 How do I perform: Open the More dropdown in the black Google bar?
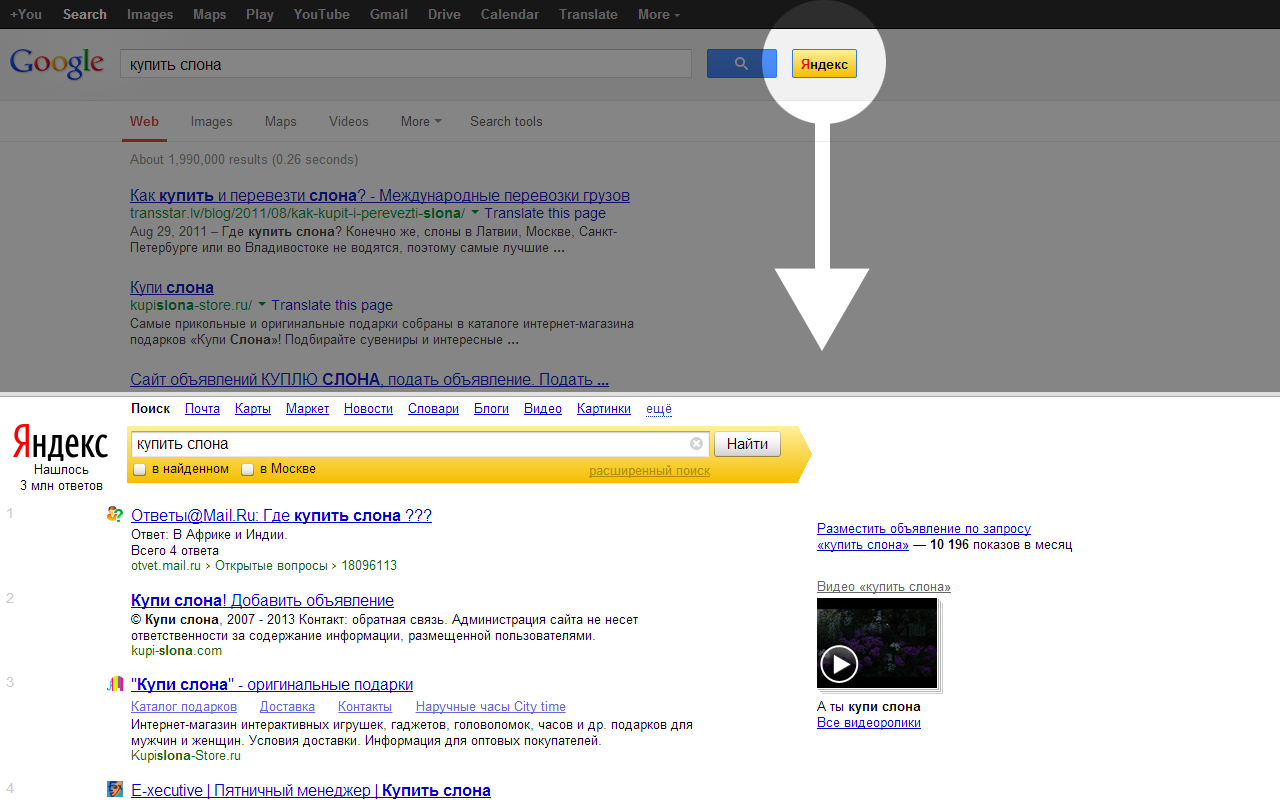(x=659, y=14)
